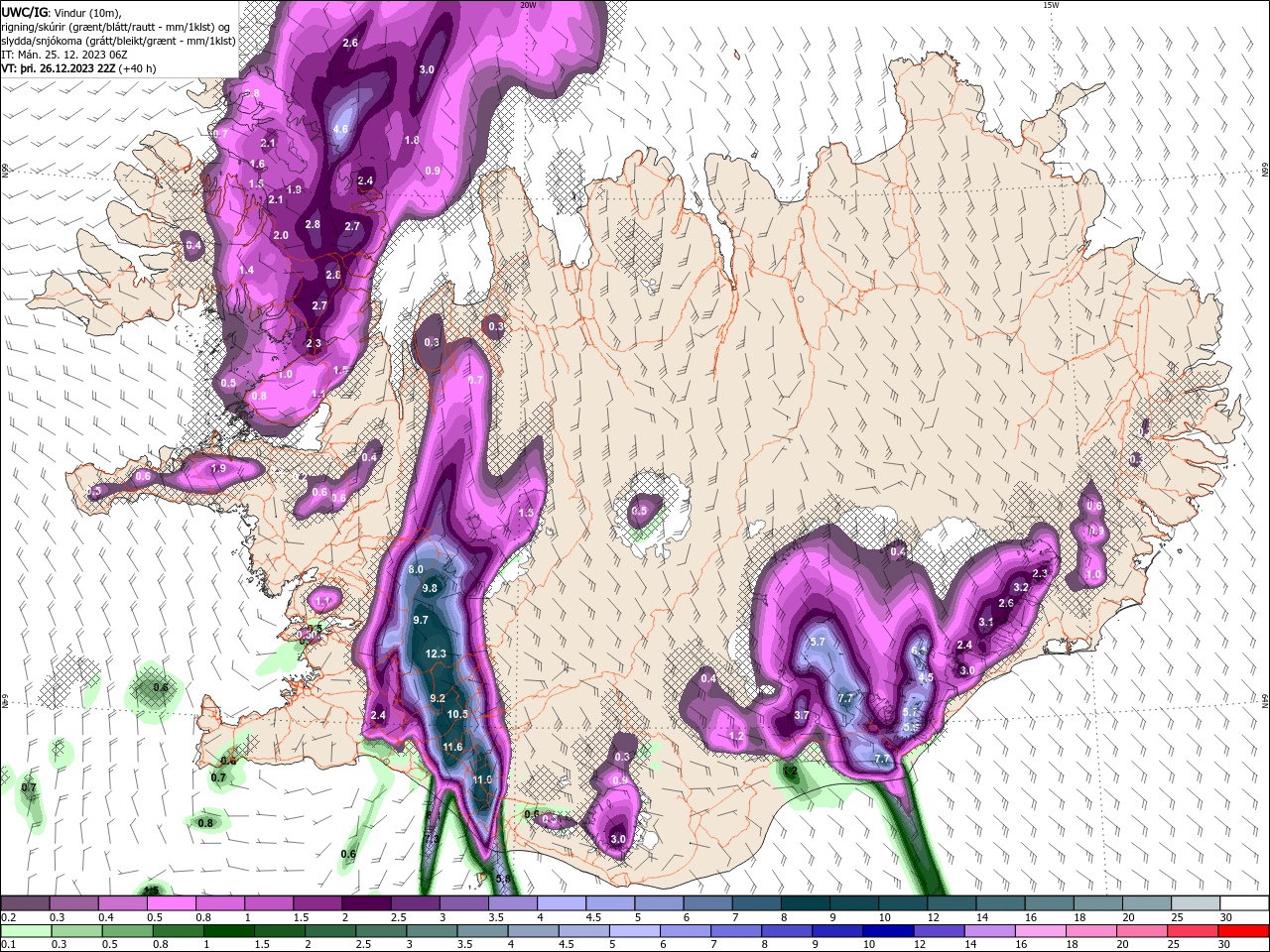Click the 10.5 precipitation value

pyautogui.click(x=457, y=714)
